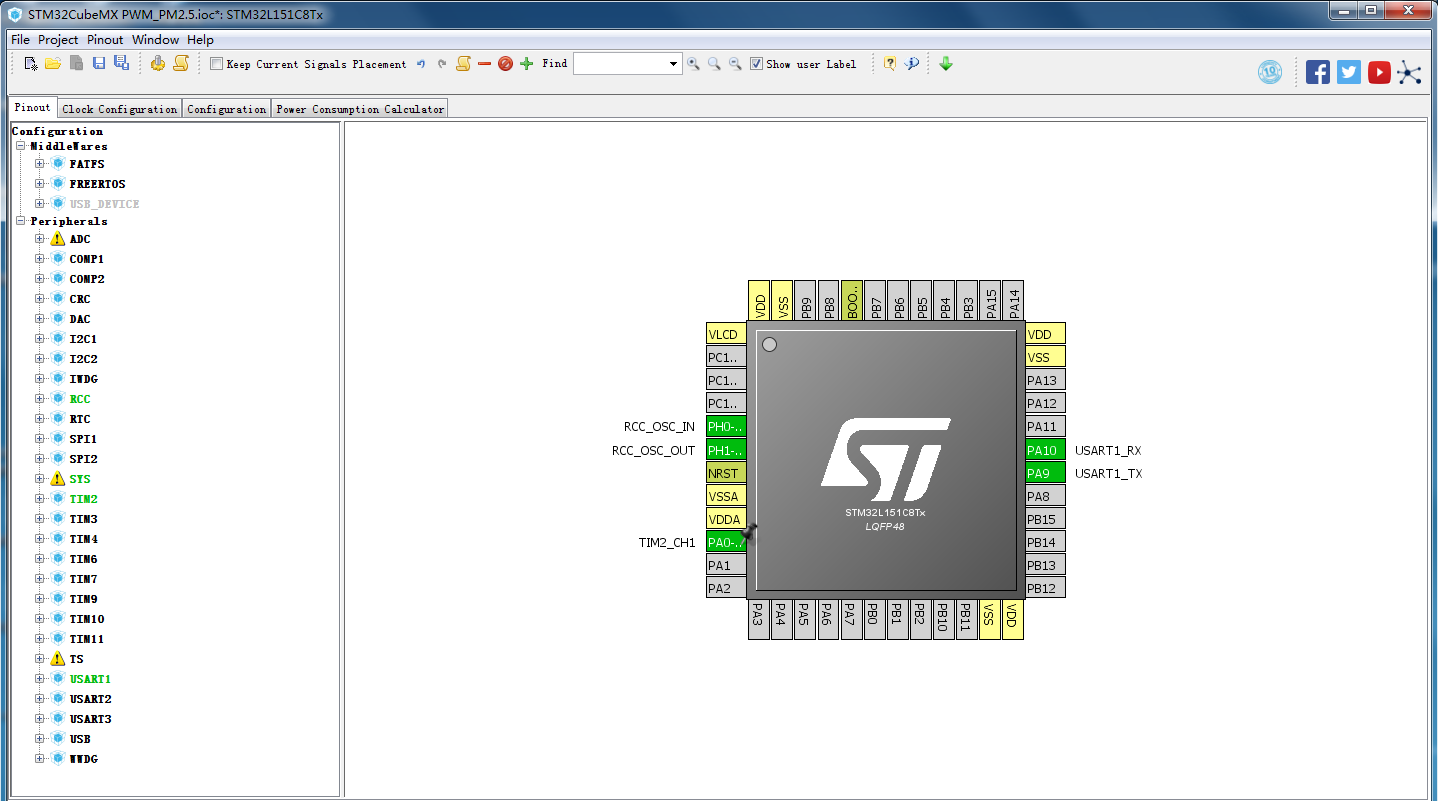Toggle Keep Current Signals Placement checkbox
Screen dimensions: 1438x801
(217, 64)
